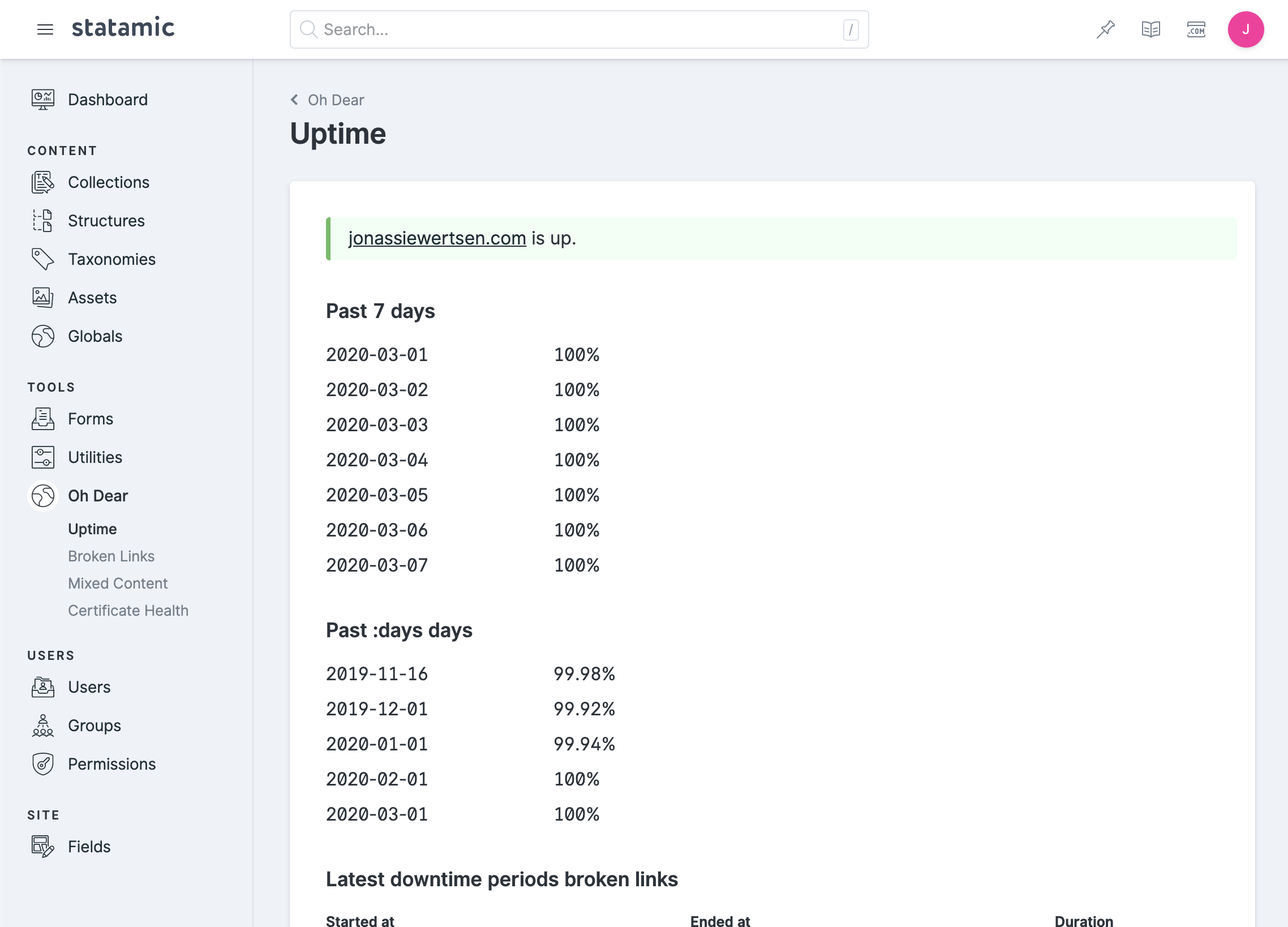
Task: Open the Collections section via its icon
Action: pyautogui.click(x=42, y=182)
